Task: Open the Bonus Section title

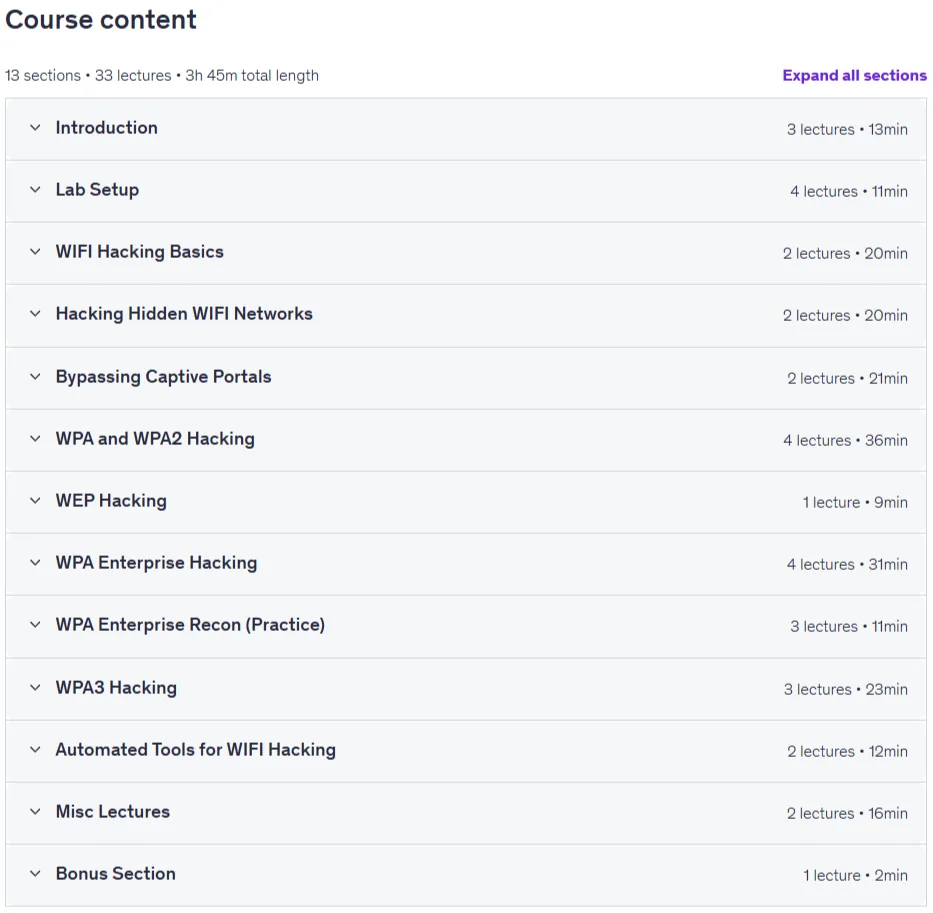Action: 116,874
